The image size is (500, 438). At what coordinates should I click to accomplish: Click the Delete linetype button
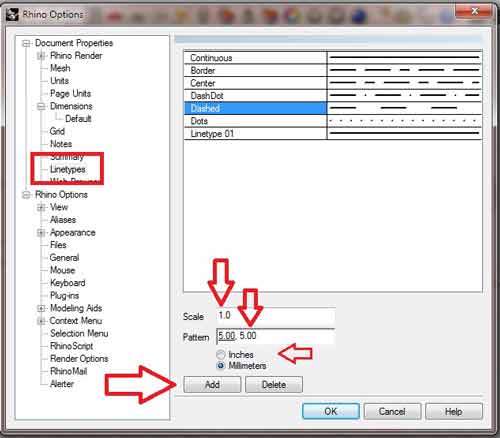tap(274, 384)
